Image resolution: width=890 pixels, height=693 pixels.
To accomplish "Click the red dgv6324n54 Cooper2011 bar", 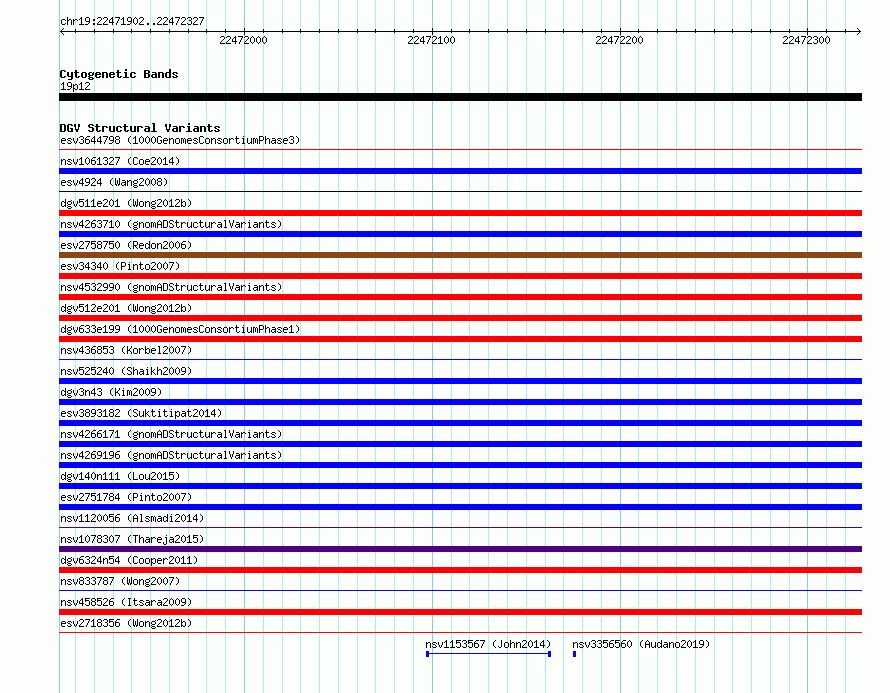I will point(460,570).
